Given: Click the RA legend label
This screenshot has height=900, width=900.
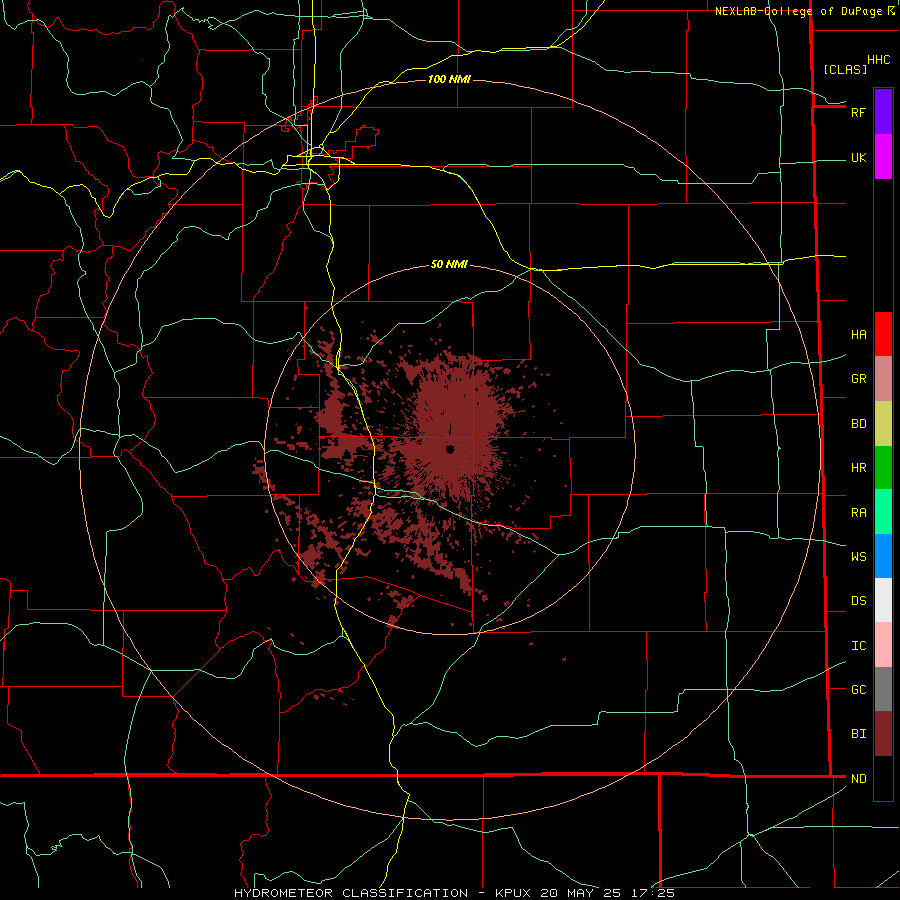Looking at the screenshot, I should click(858, 513).
